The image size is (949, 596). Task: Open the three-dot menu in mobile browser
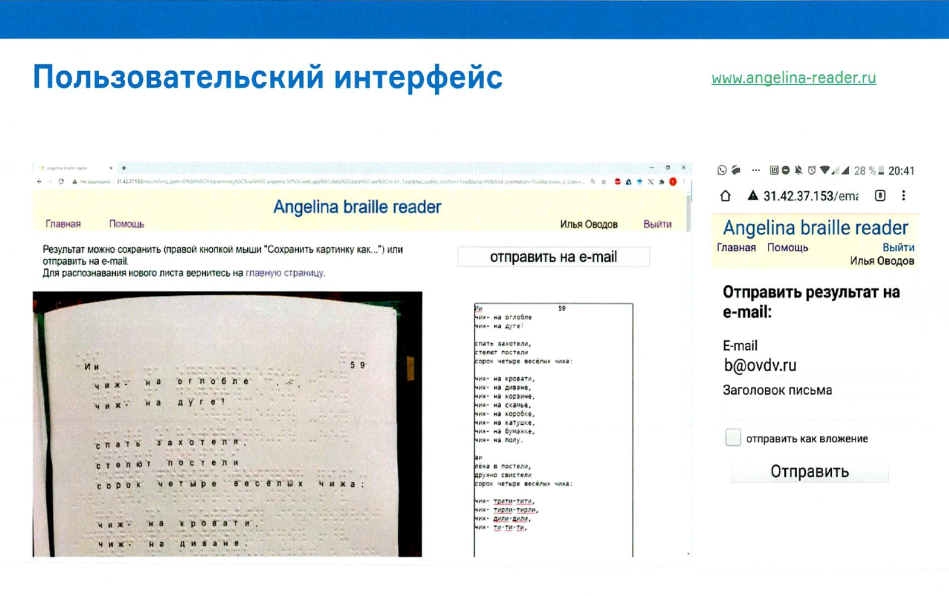(x=904, y=196)
